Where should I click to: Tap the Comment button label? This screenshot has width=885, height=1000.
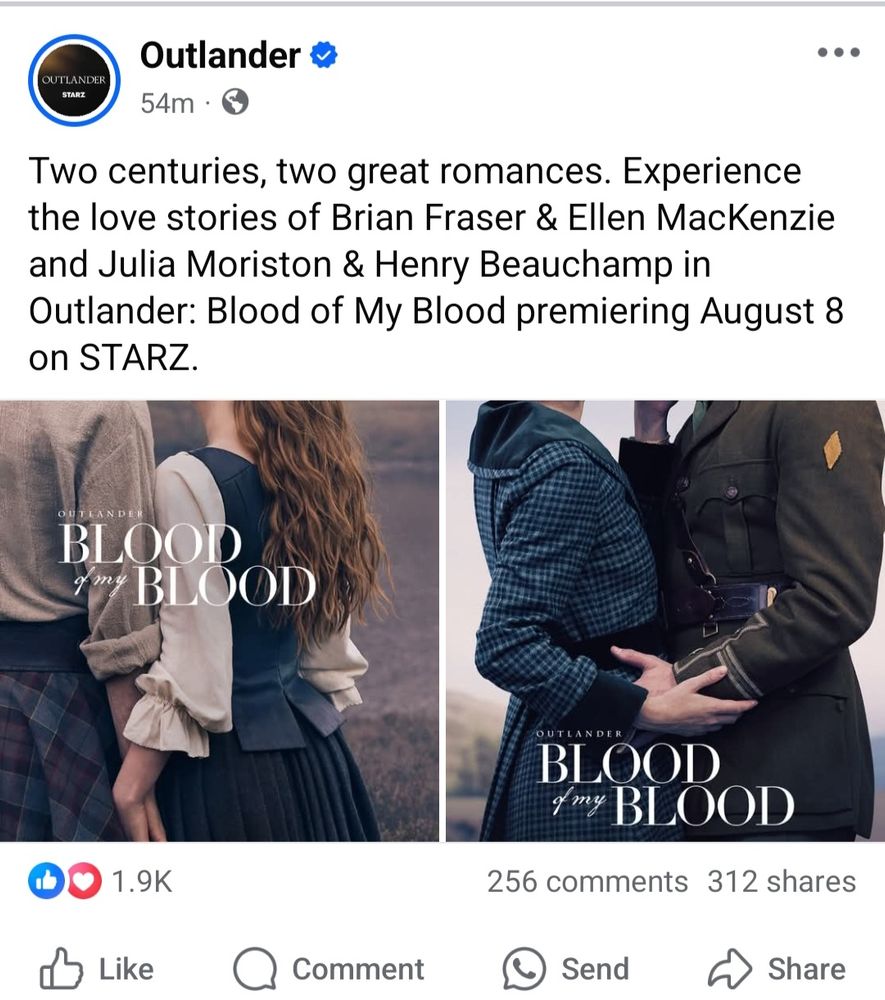point(358,969)
